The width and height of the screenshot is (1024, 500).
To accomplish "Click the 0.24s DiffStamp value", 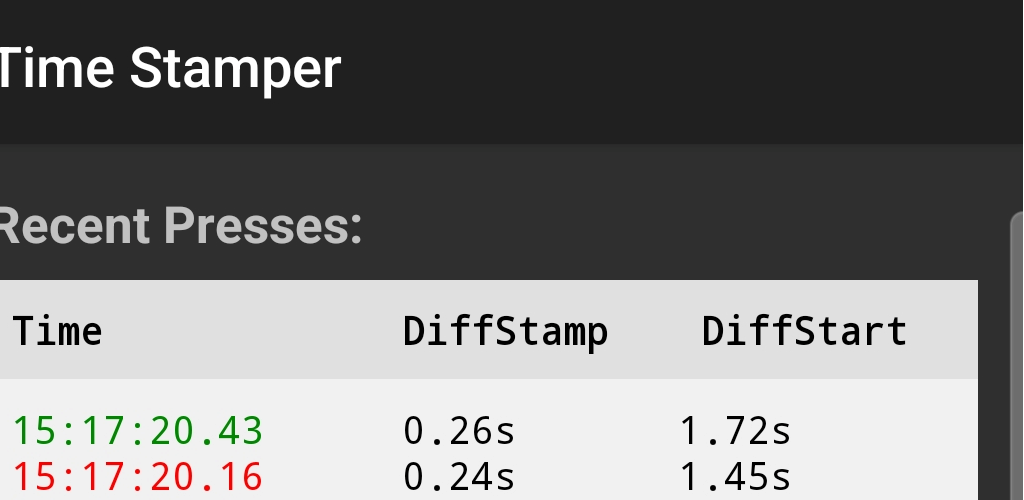I will pos(459,477).
